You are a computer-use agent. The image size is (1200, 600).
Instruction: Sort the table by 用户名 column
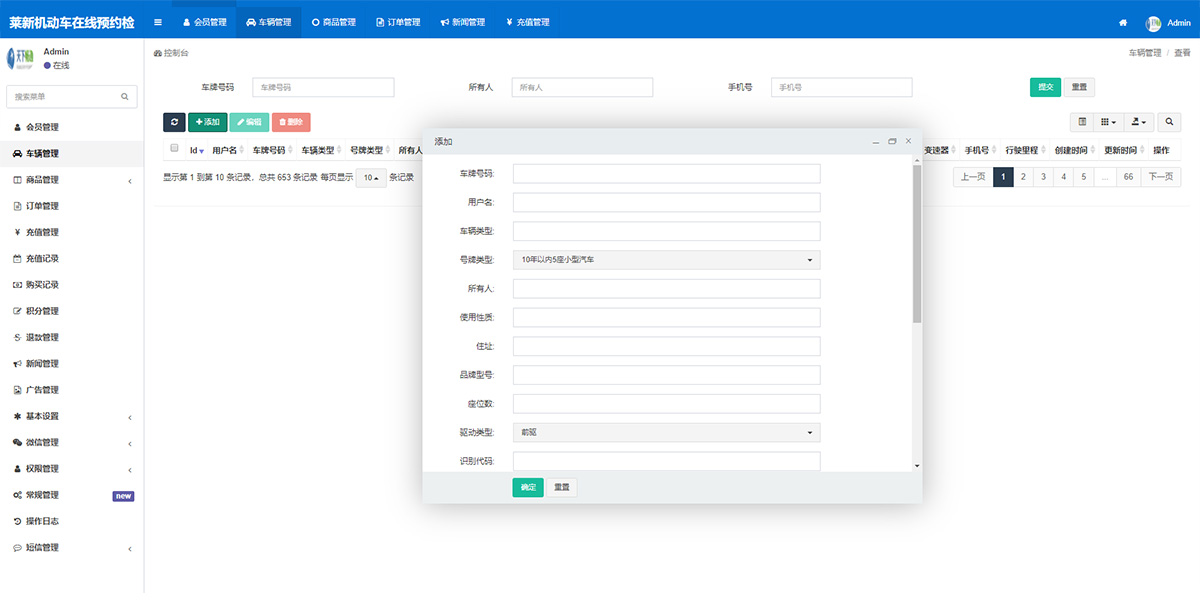tap(226, 150)
